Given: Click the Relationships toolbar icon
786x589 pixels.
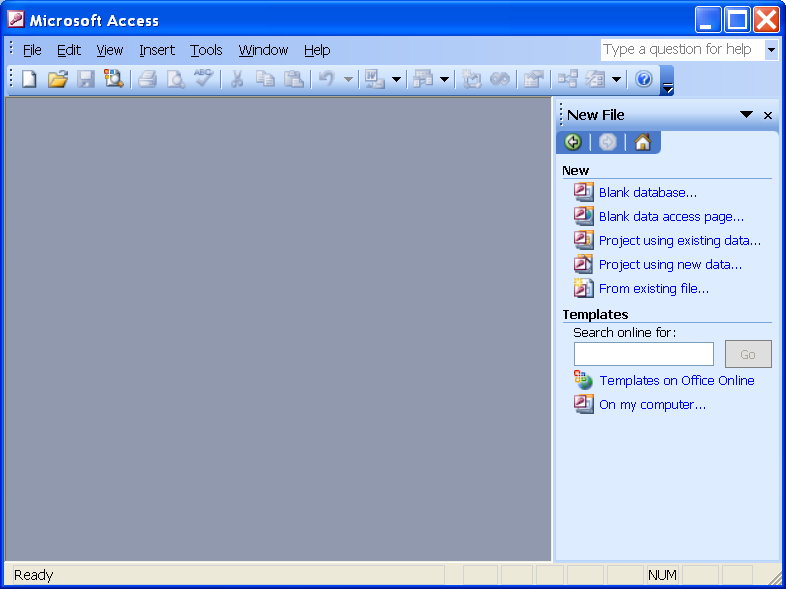Looking at the screenshot, I should pos(567,79).
